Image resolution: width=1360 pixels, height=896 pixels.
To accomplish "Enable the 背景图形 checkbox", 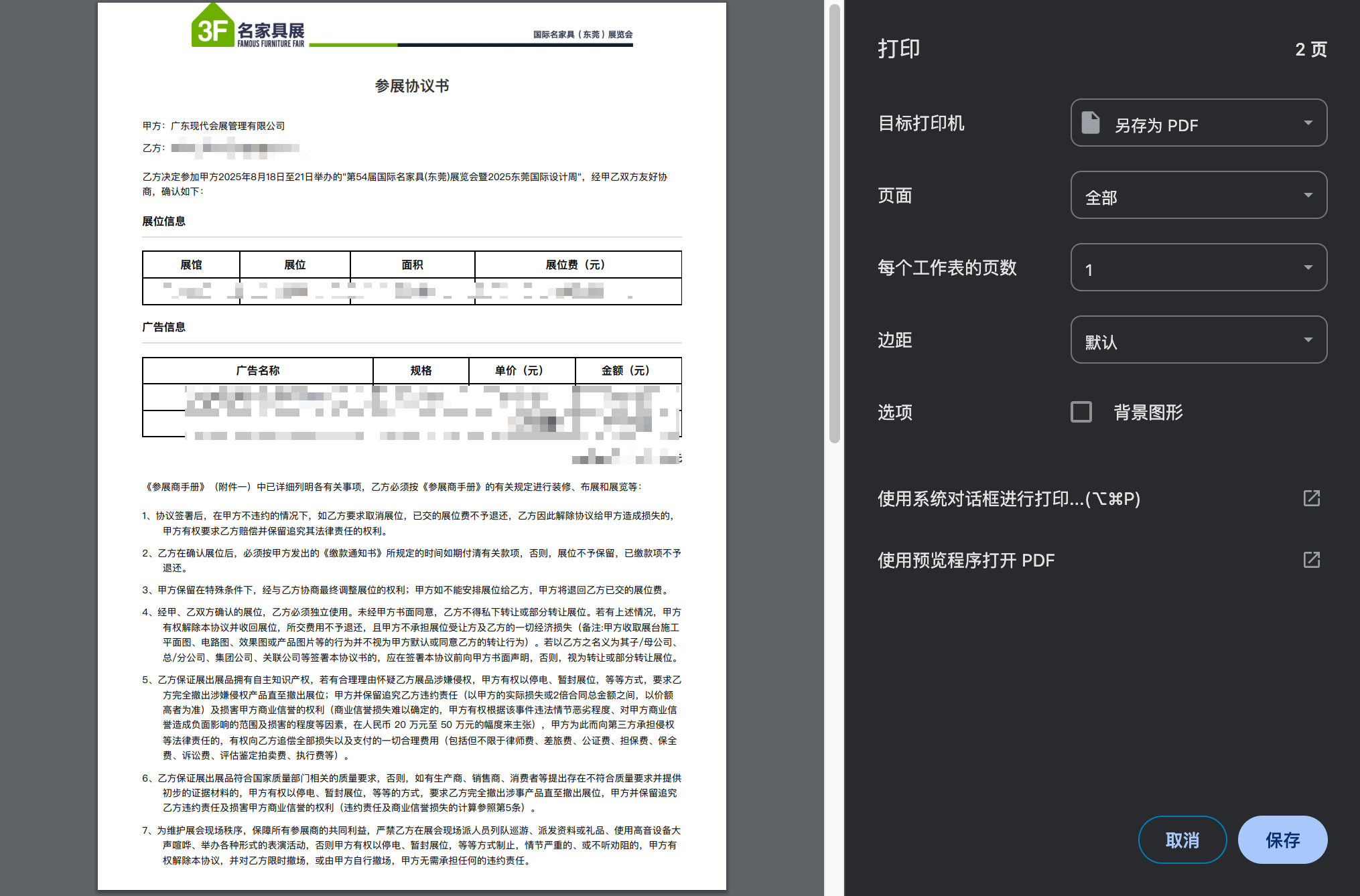I will pos(1081,412).
